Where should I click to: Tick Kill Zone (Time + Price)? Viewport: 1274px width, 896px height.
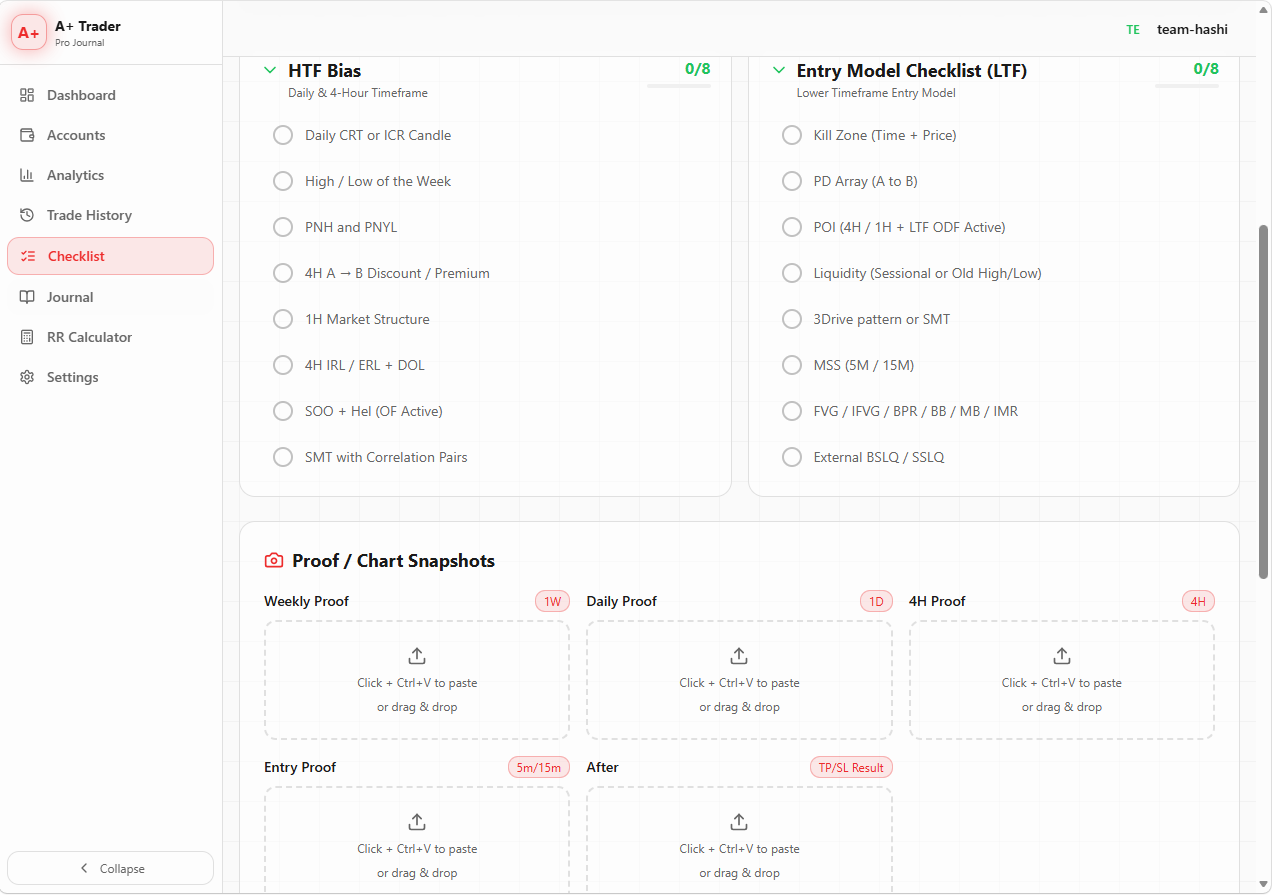[792, 135]
